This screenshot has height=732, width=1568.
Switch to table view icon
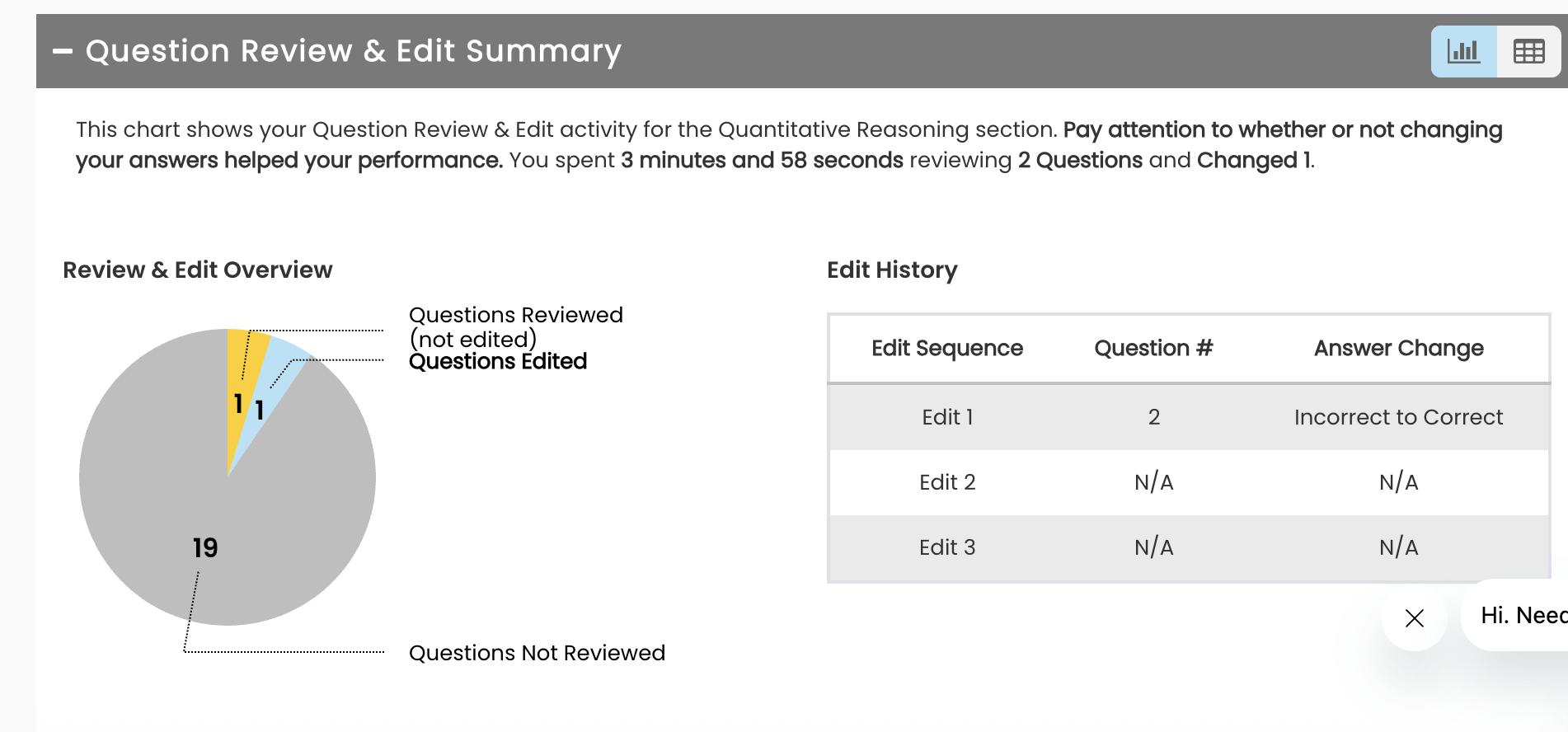[x=1528, y=52]
